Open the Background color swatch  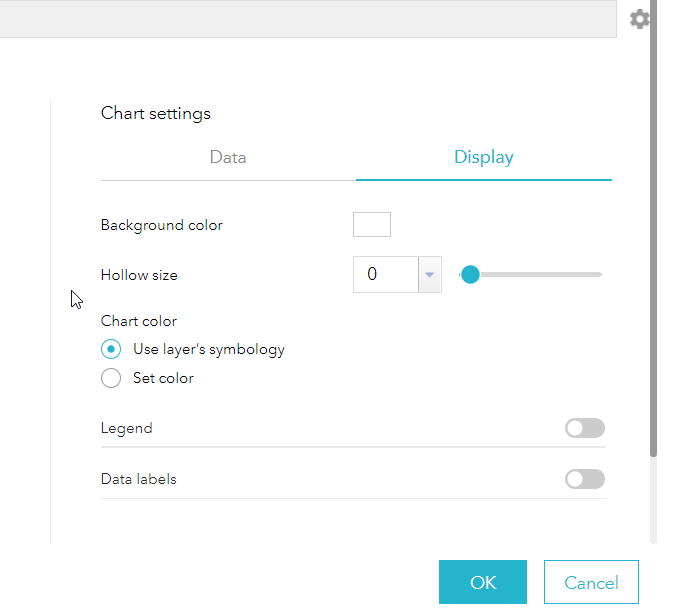[x=372, y=224]
